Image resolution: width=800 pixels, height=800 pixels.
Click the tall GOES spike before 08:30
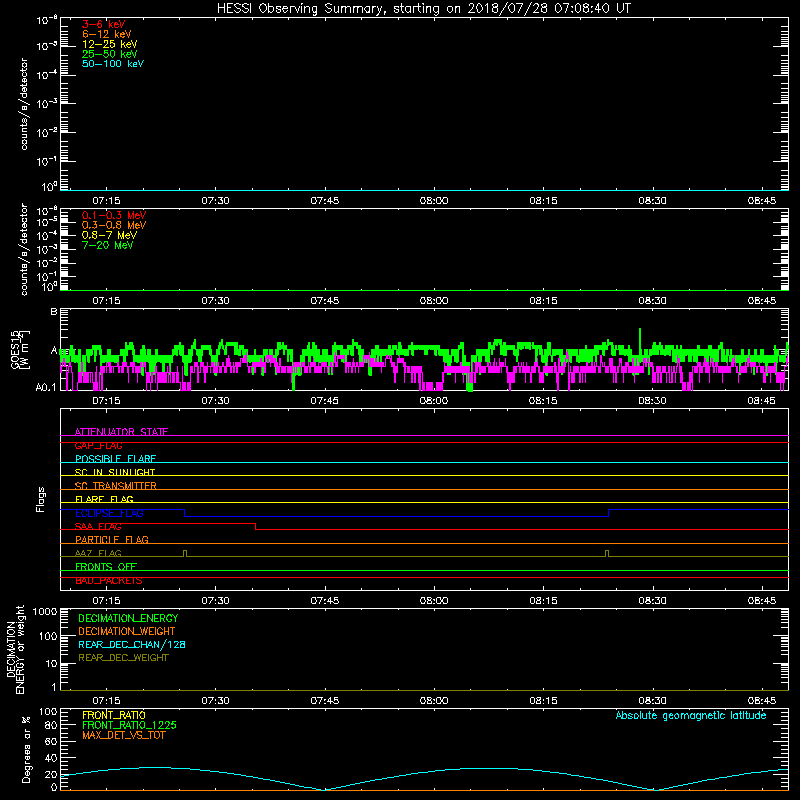point(640,337)
